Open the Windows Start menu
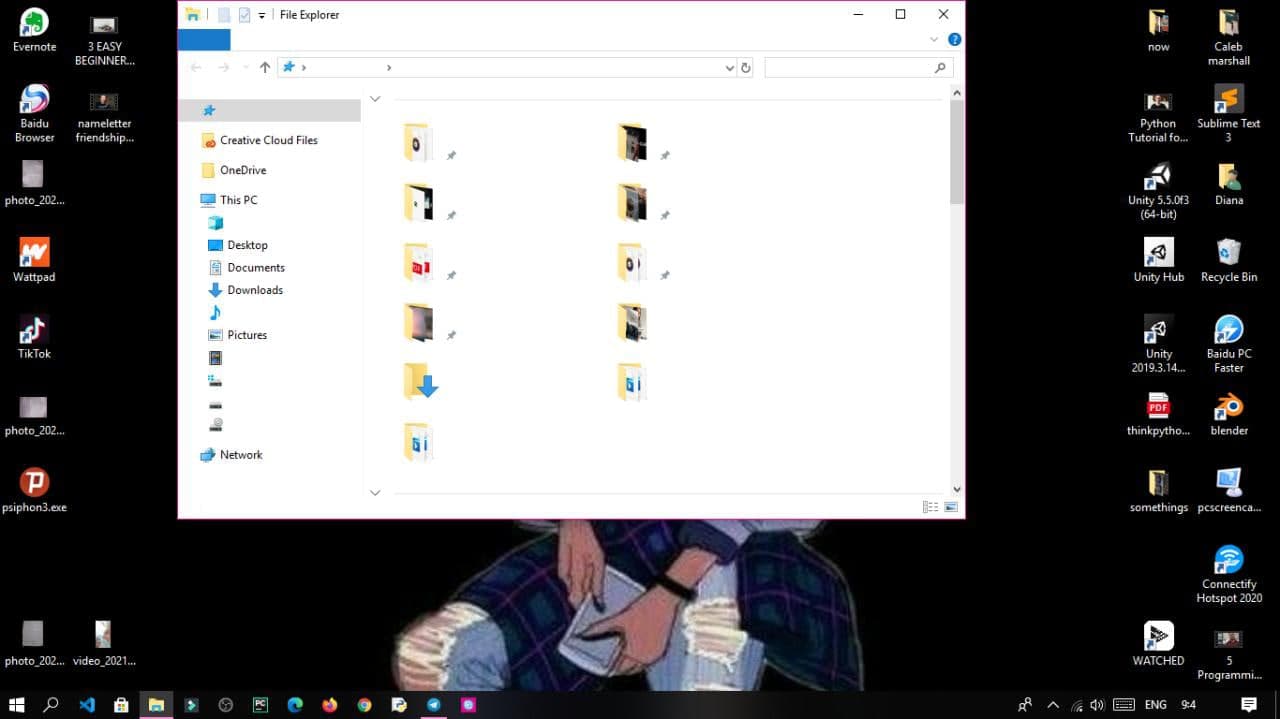This screenshot has width=1280, height=719. (17, 704)
